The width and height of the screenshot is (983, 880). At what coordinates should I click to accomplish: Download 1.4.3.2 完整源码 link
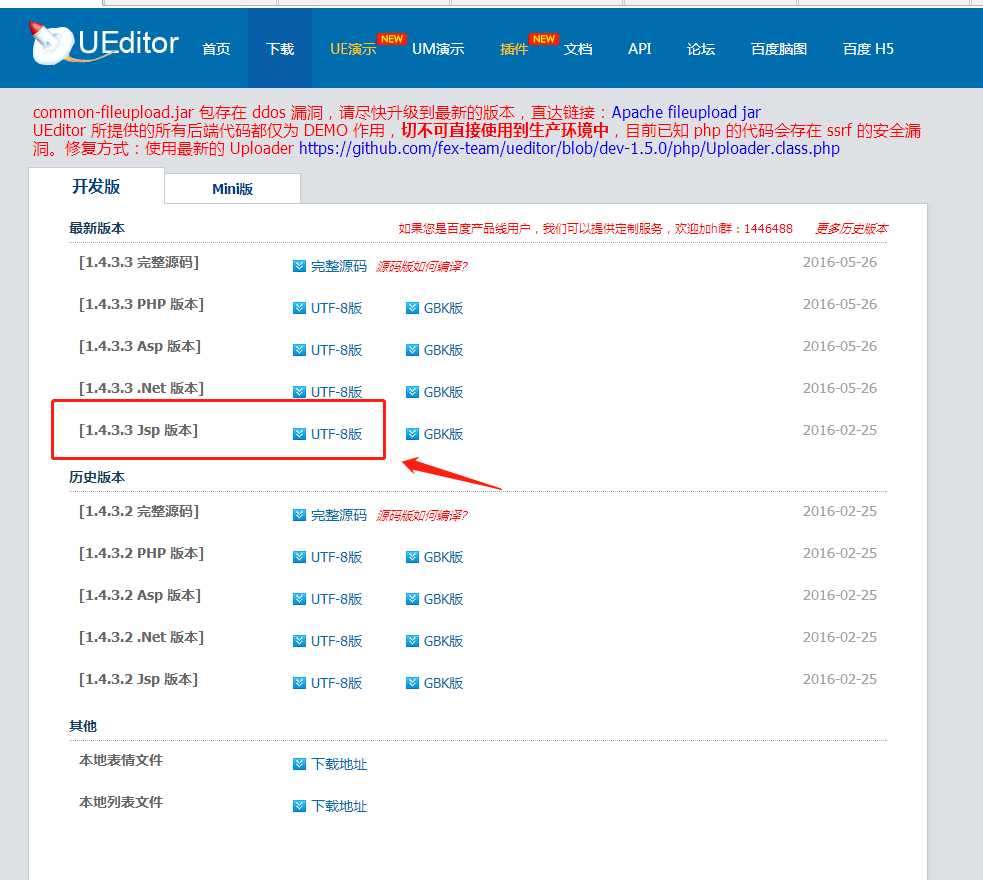[x=339, y=515]
